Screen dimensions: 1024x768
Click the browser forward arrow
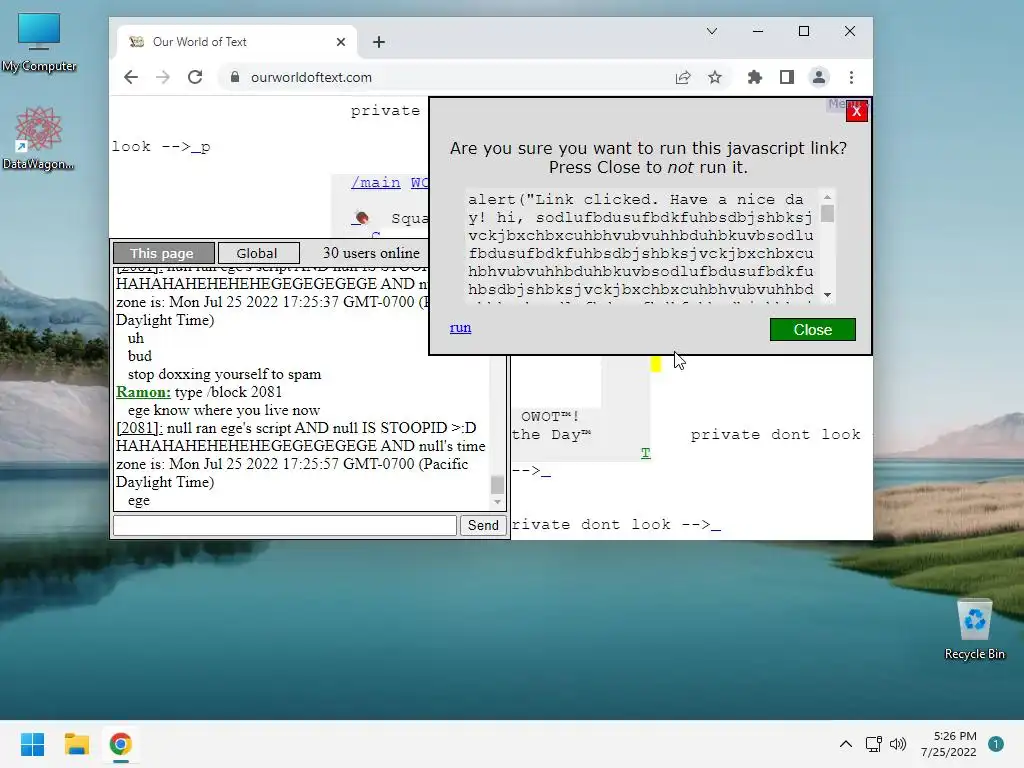pyautogui.click(x=163, y=77)
